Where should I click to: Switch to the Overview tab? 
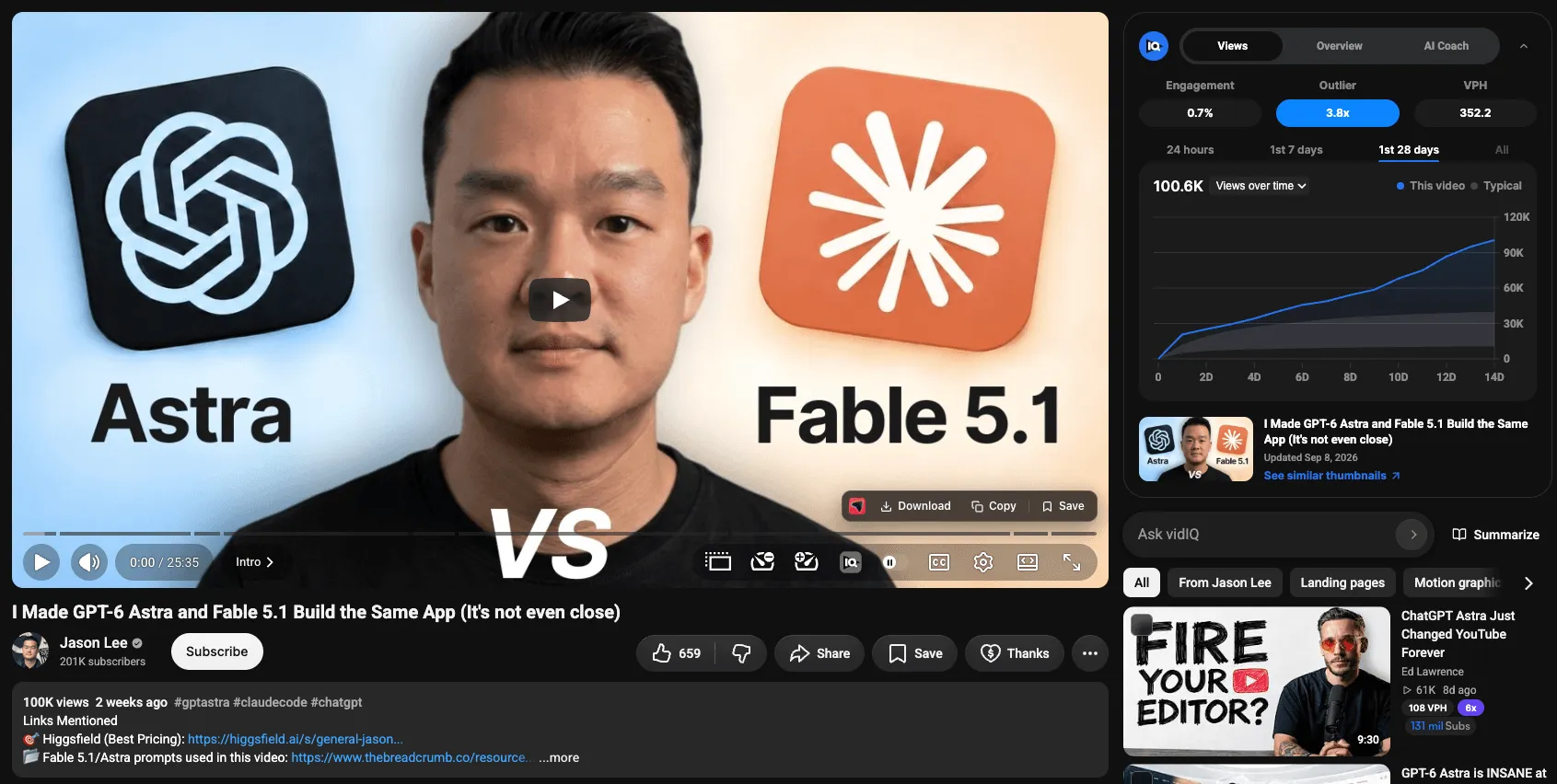tap(1339, 46)
